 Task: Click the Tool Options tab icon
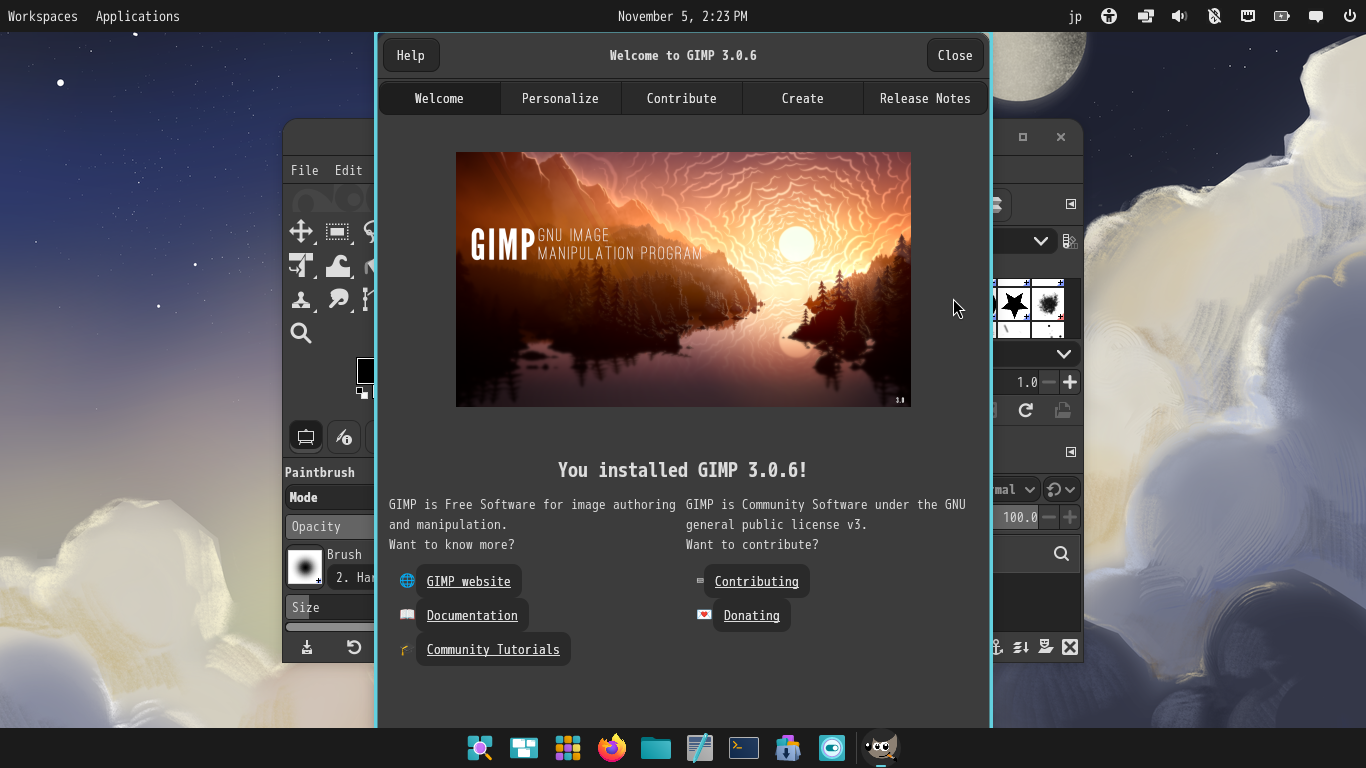tap(306, 437)
